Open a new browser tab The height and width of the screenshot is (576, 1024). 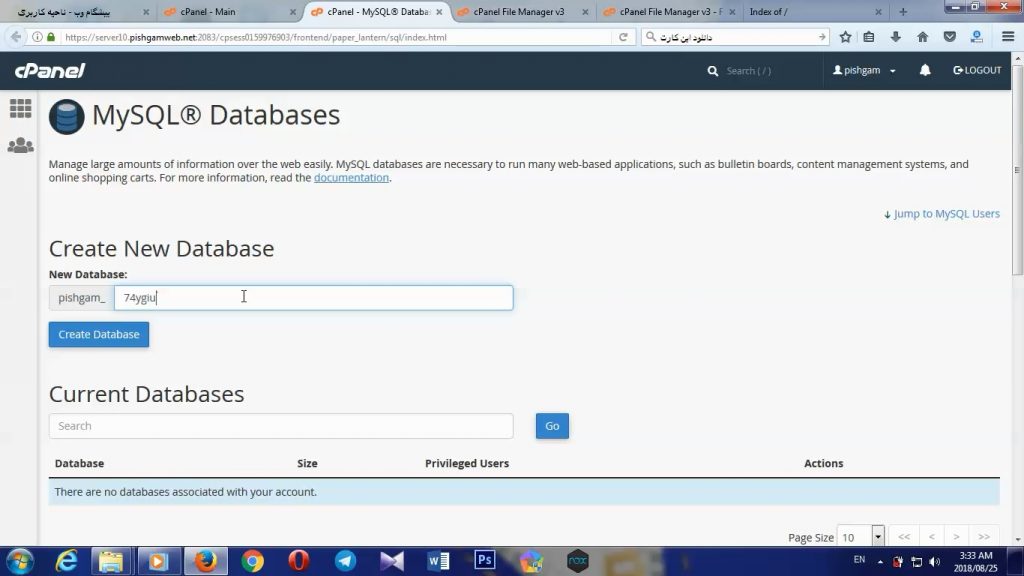pyautogui.click(x=903, y=12)
